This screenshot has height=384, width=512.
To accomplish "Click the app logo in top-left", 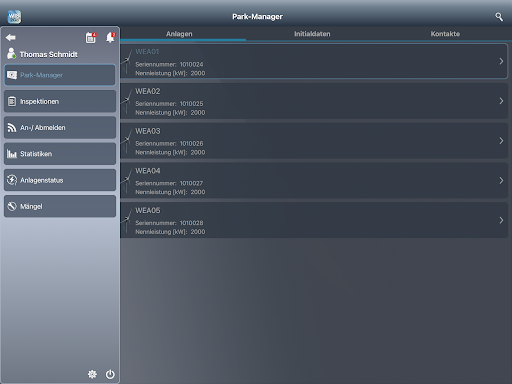I will point(14,17).
